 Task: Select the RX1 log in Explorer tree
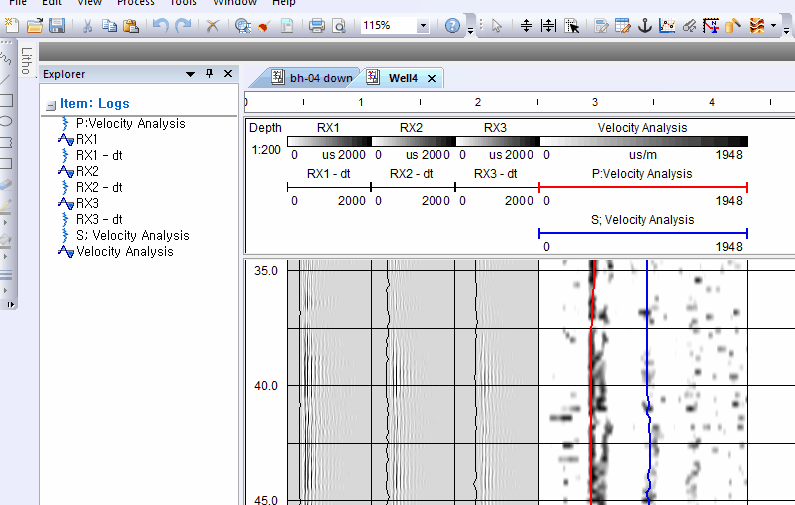point(87,139)
